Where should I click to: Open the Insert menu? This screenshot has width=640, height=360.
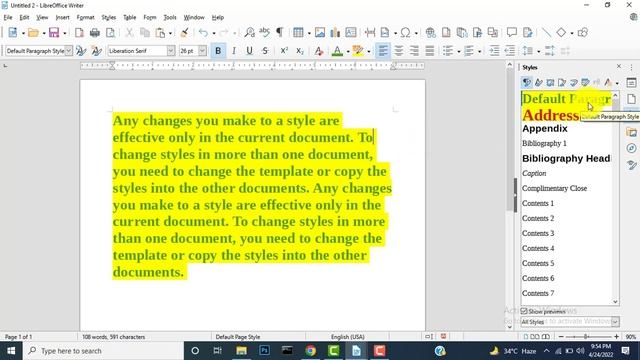coord(62,18)
